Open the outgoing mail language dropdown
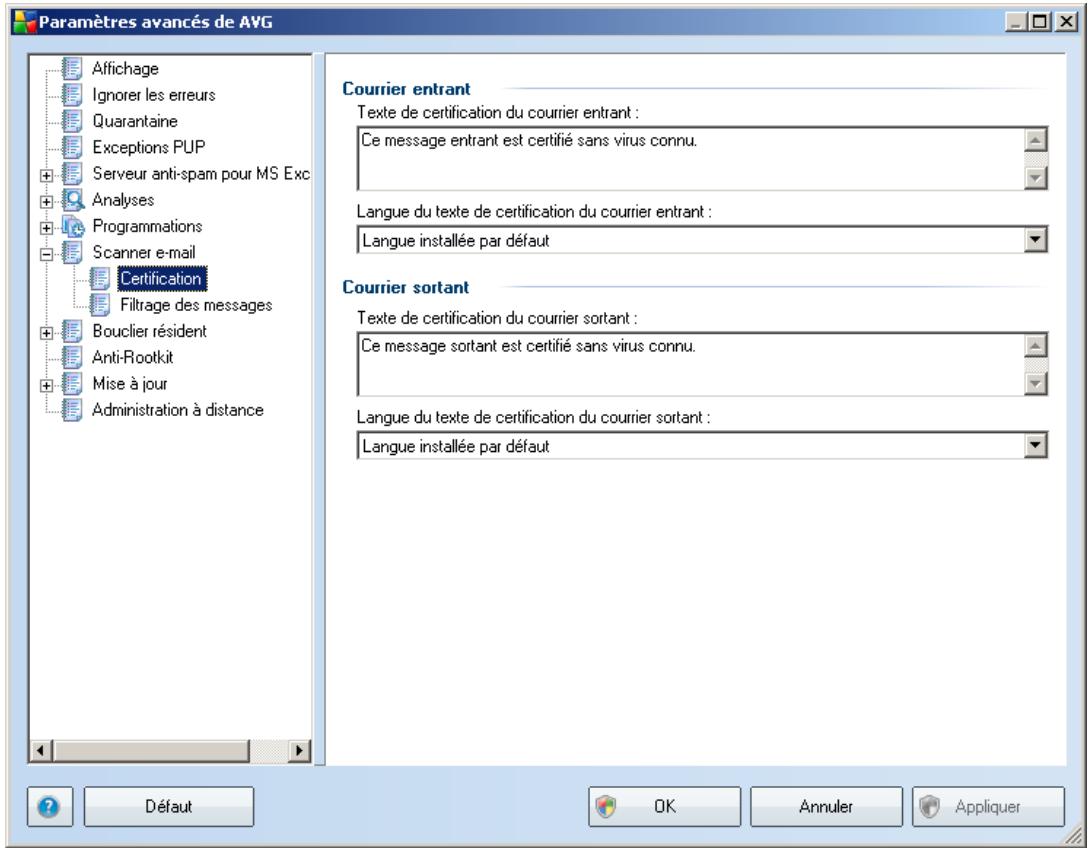The image size is (1090, 848). tap(1035, 446)
